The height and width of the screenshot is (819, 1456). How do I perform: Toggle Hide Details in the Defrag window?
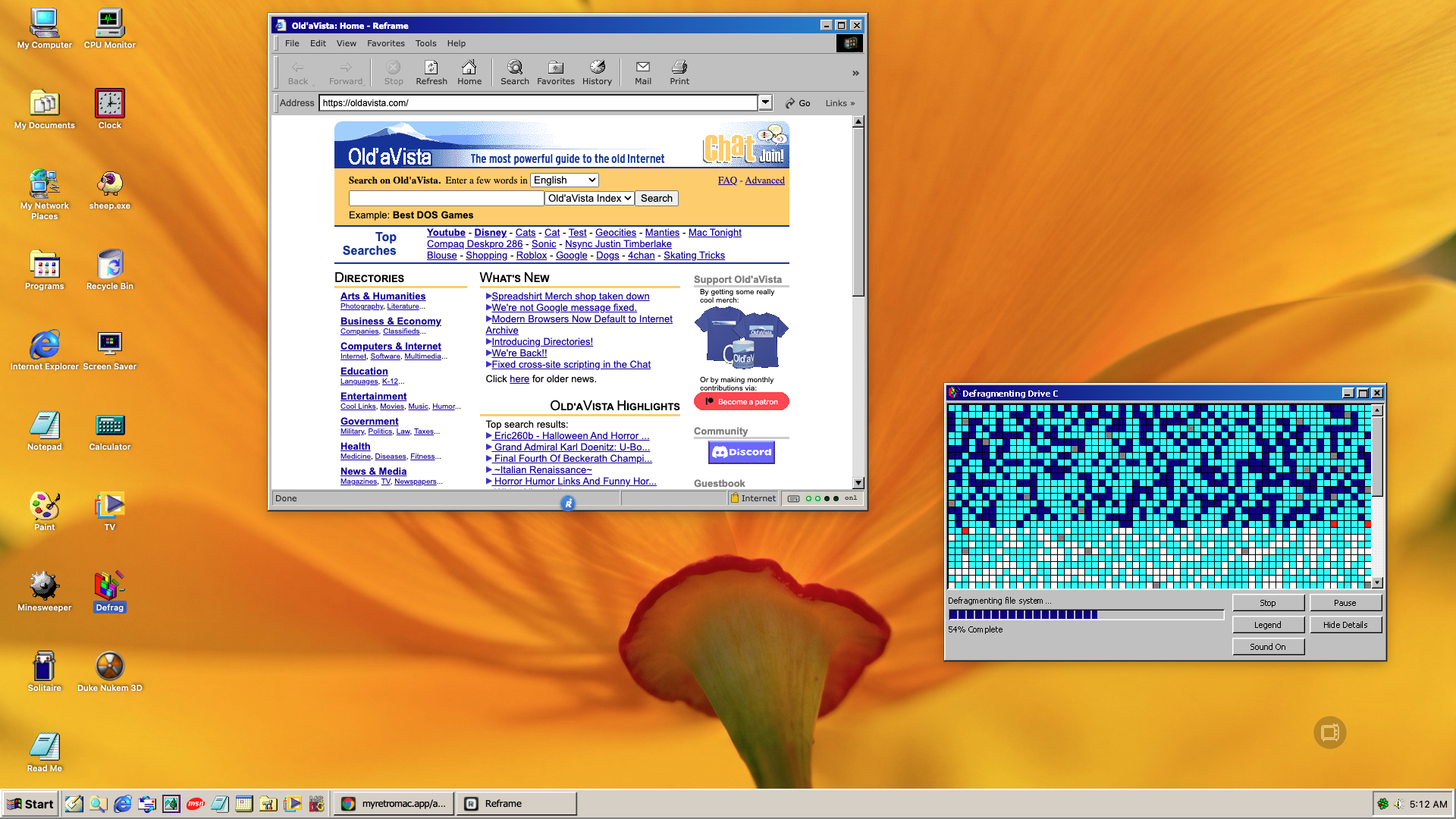1345,625
